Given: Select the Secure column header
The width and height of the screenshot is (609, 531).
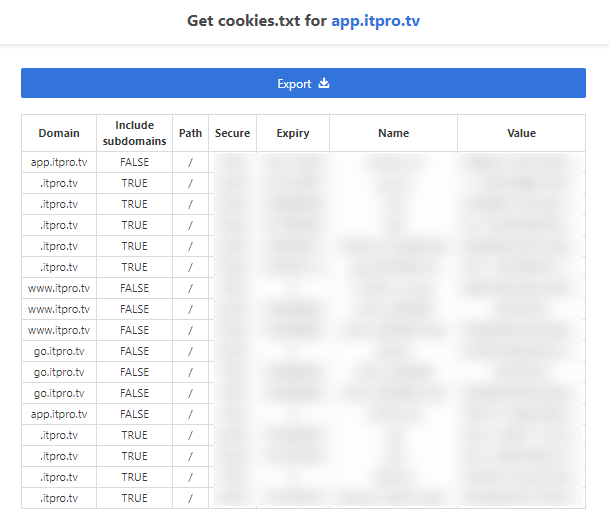Looking at the screenshot, I should coord(232,133).
